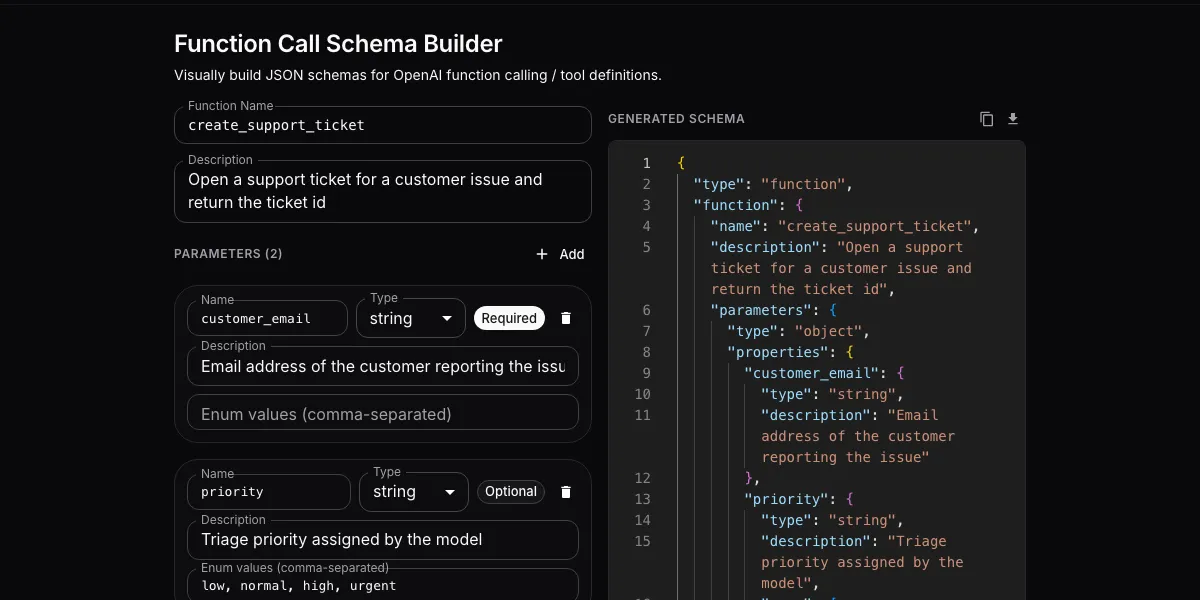Click the 'Function Call Schema Builder' title
The image size is (1200, 600).
[x=338, y=44]
